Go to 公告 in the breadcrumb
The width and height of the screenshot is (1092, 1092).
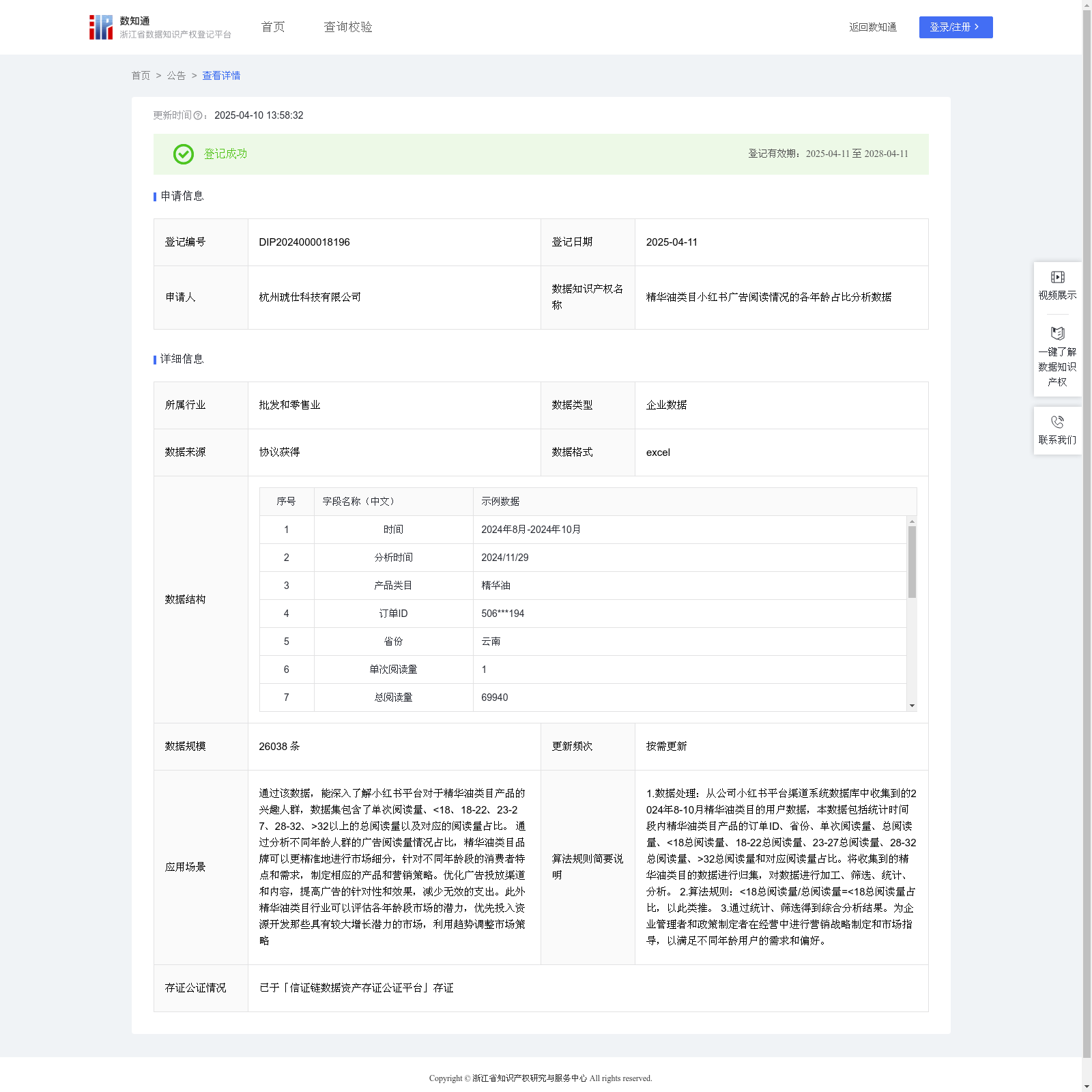(176, 76)
